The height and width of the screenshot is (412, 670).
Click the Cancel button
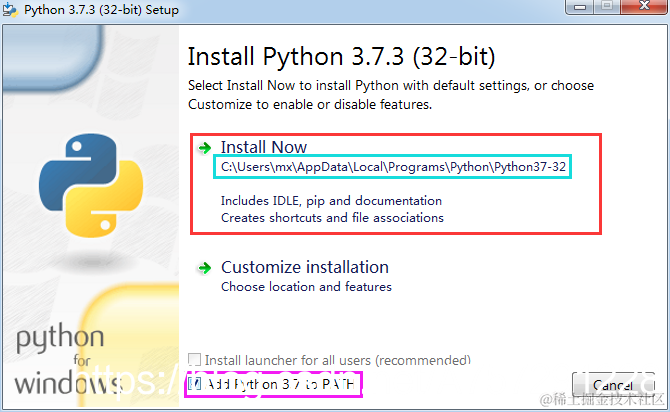pyautogui.click(x=613, y=385)
